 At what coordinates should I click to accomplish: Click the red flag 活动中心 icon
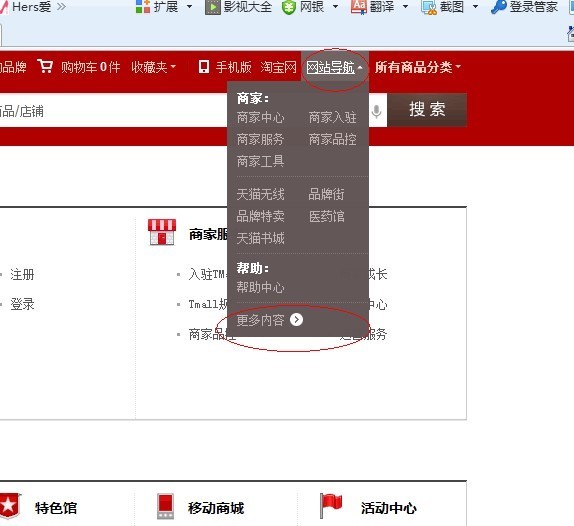[331, 505]
